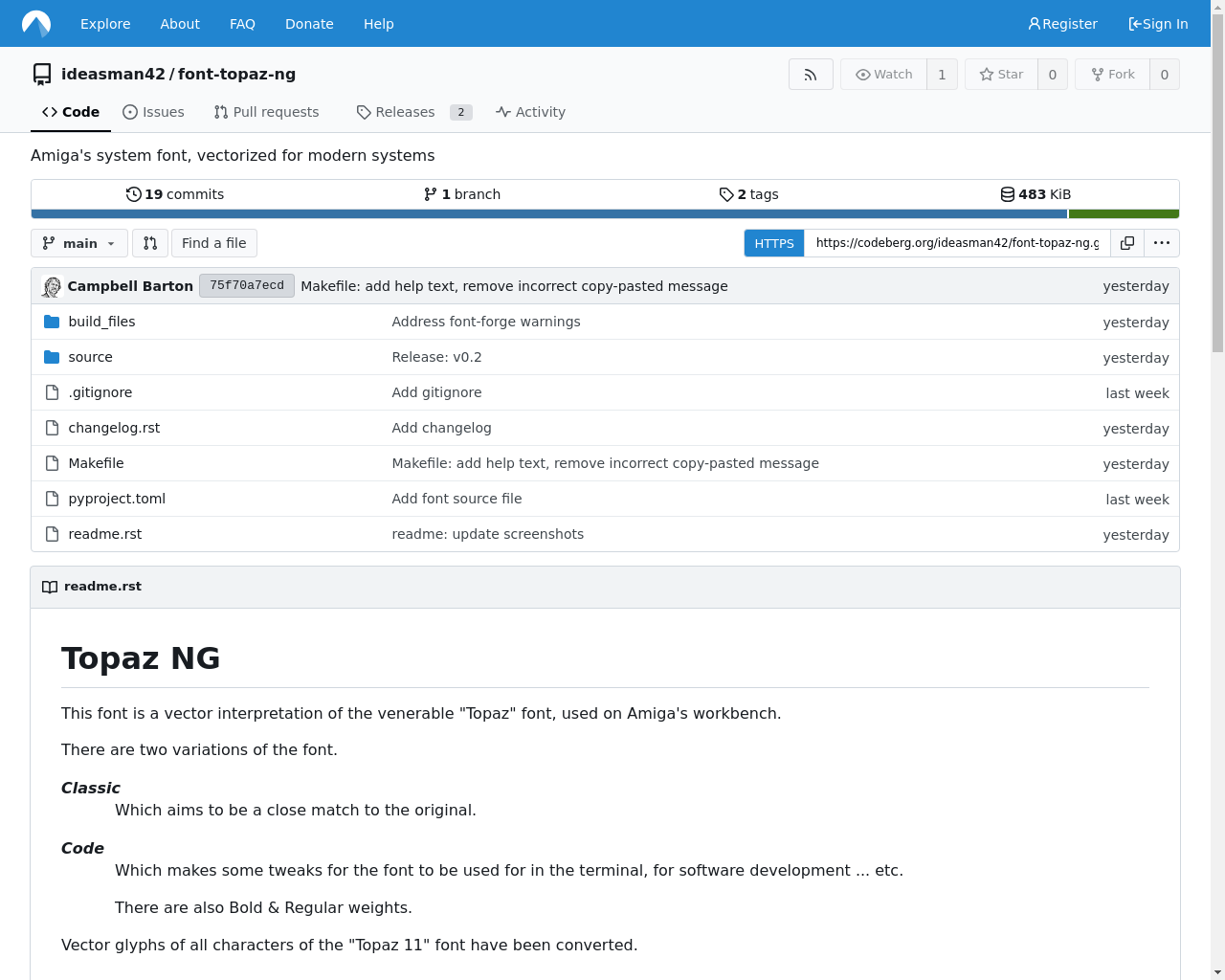Click the stars count 0

(1053, 75)
